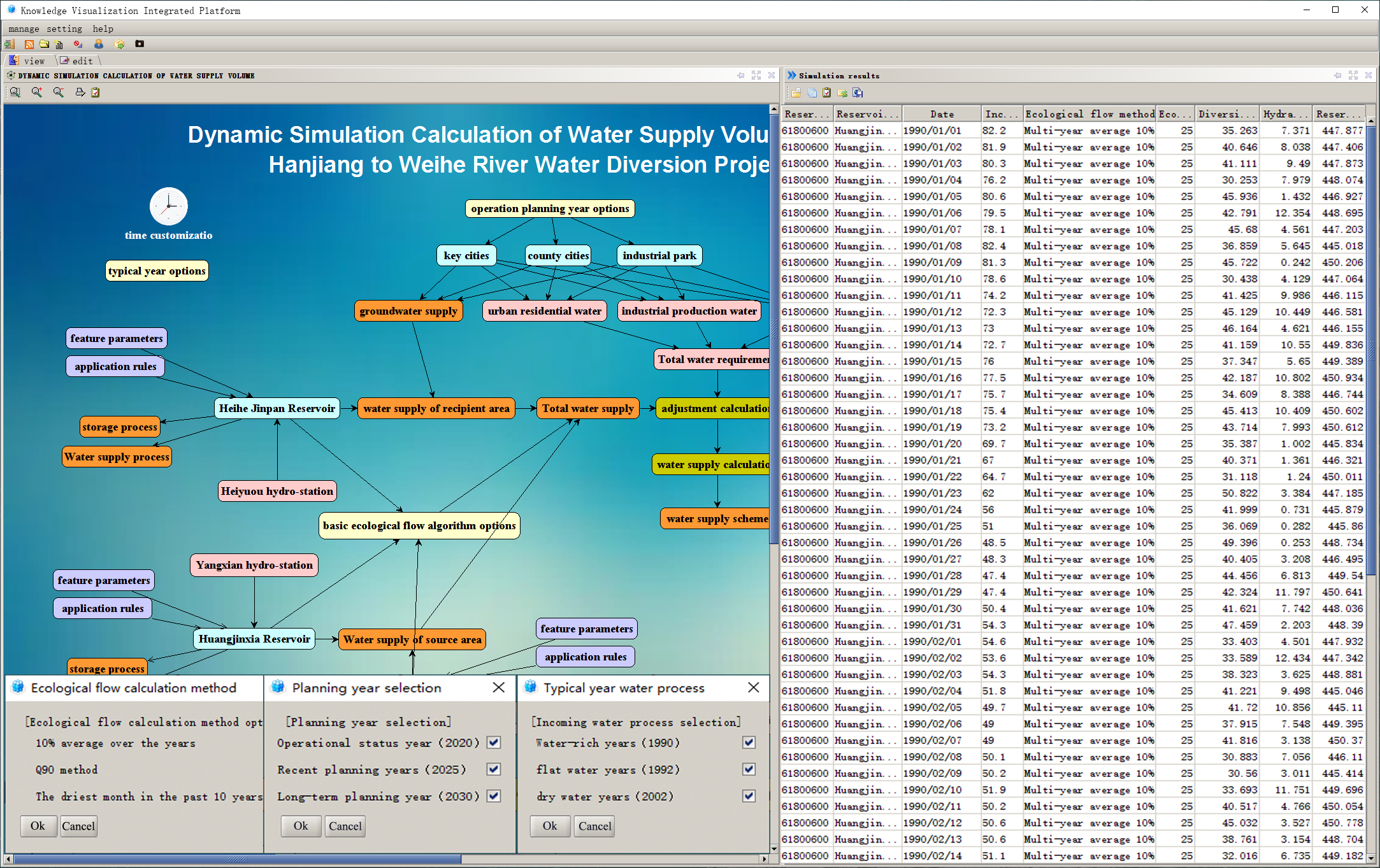
Task: Click Ok in Typical year water process dialog
Action: click(x=550, y=826)
